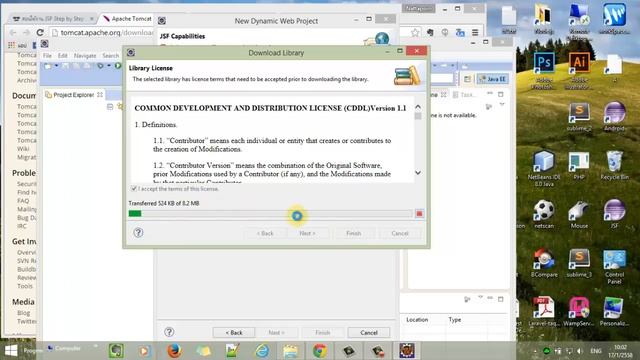Cancel the New Dynamic Web Project wizard
Image resolution: width=640 pixels, height=360 pixels.
click(369, 333)
